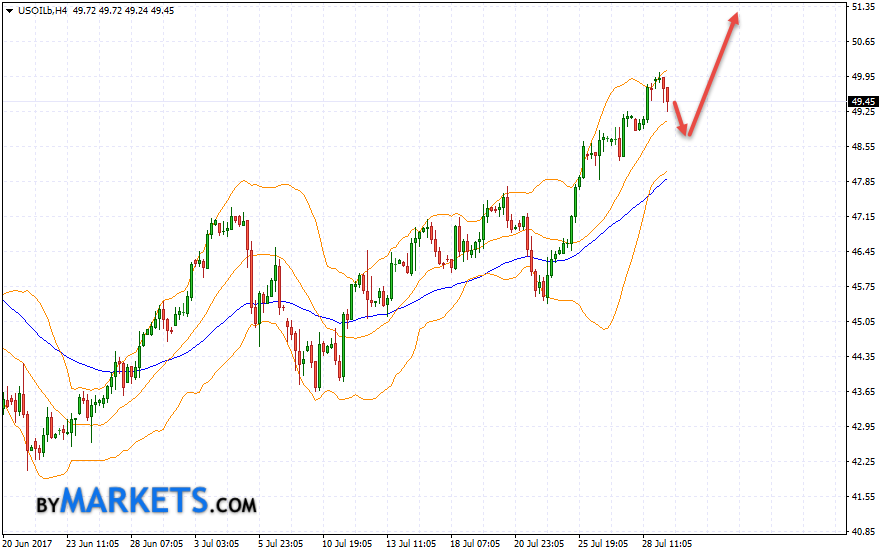This screenshot has height=555, width=886.
Task: Click the 45.05 price axis label
Action: click(861, 322)
